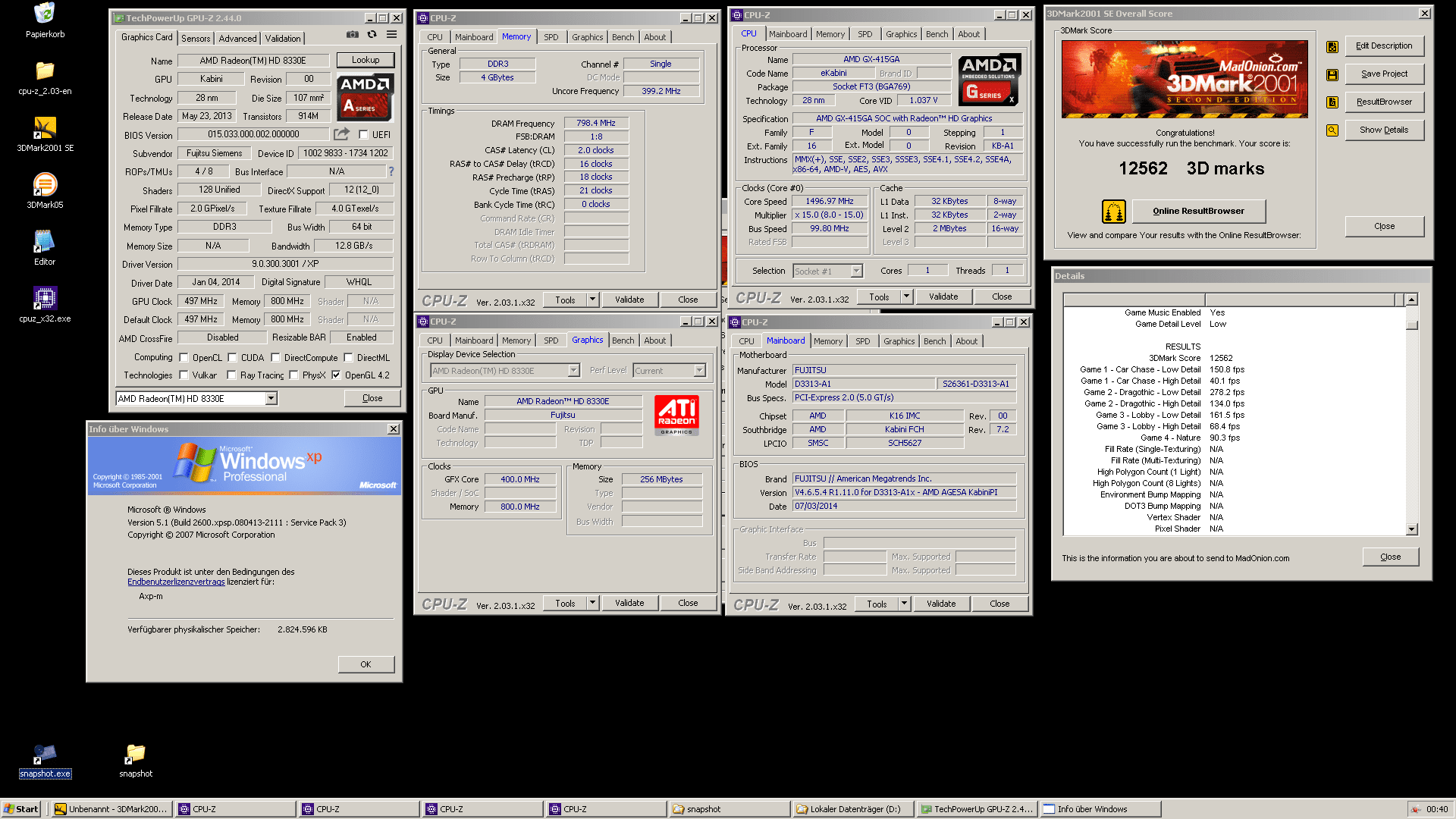
Task: Switch to Sensors tab in GPU-Z
Action: pyautogui.click(x=196, y=38)
